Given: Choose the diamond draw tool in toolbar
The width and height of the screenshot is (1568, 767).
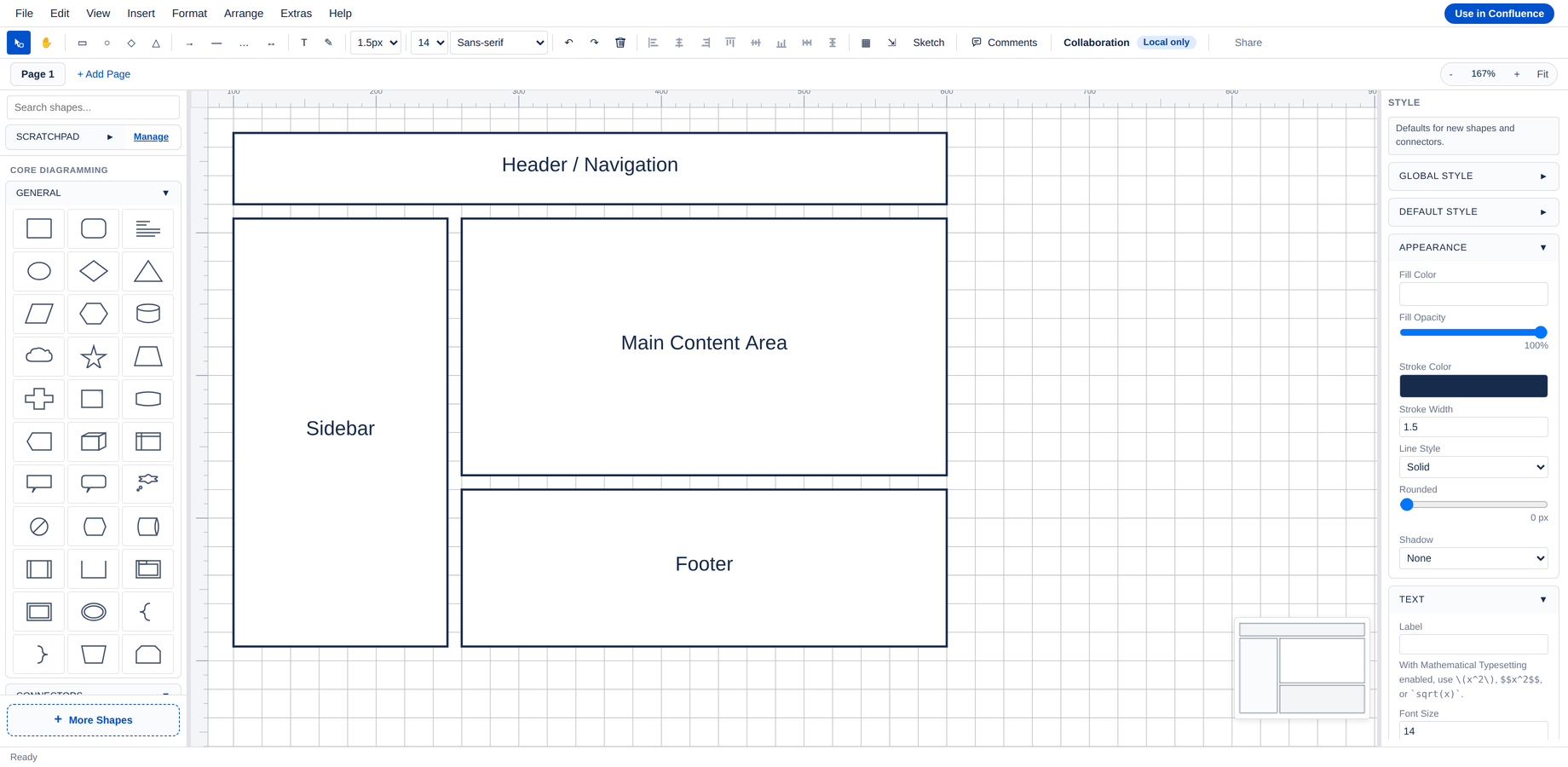Looking at the screenshot, I should coord(131,43).
